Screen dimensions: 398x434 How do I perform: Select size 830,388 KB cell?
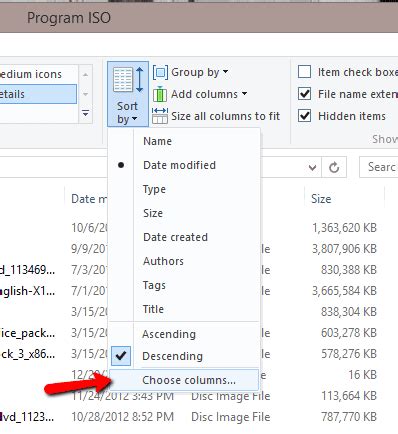[349, 270]
